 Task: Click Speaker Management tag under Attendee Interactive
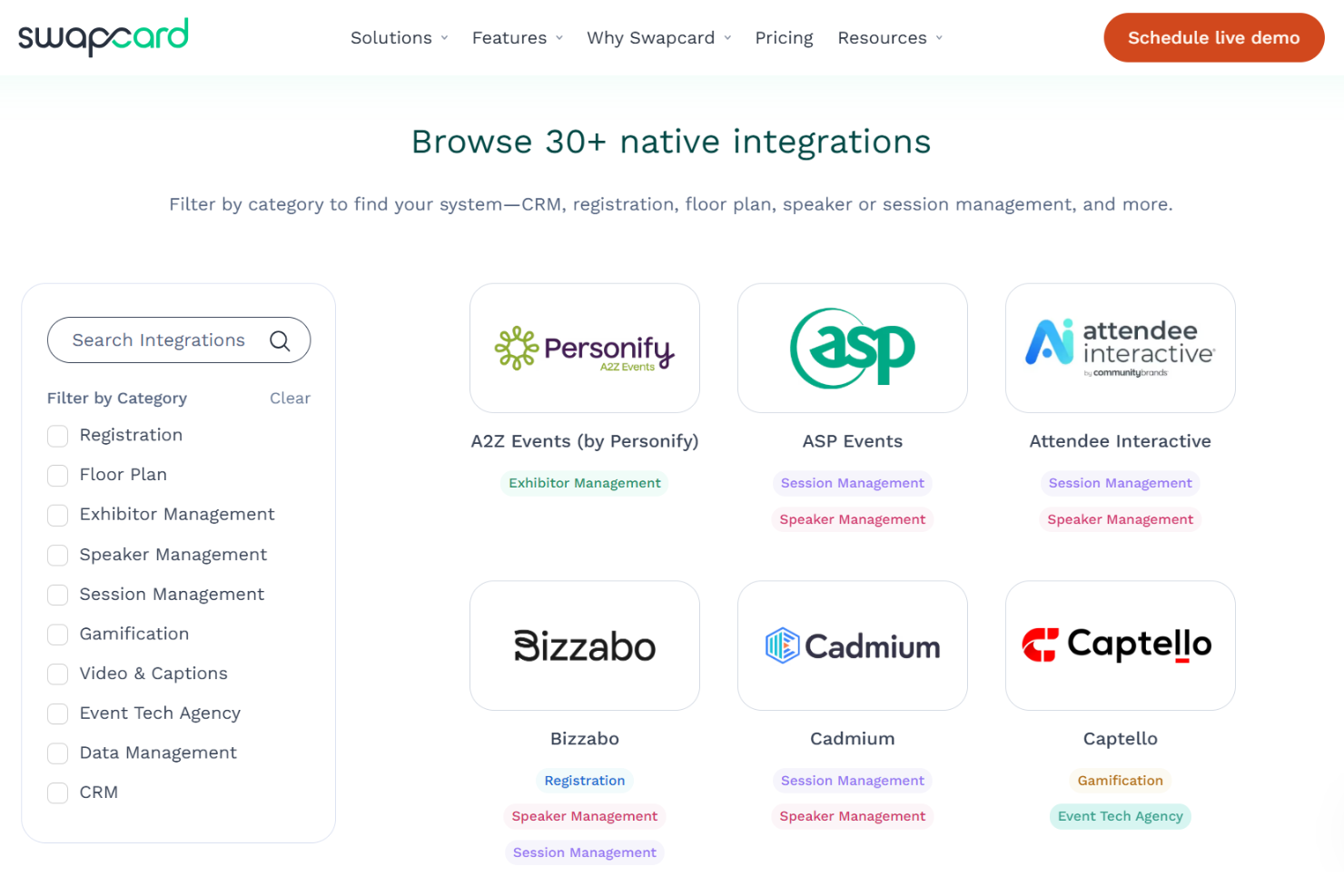1121,519
